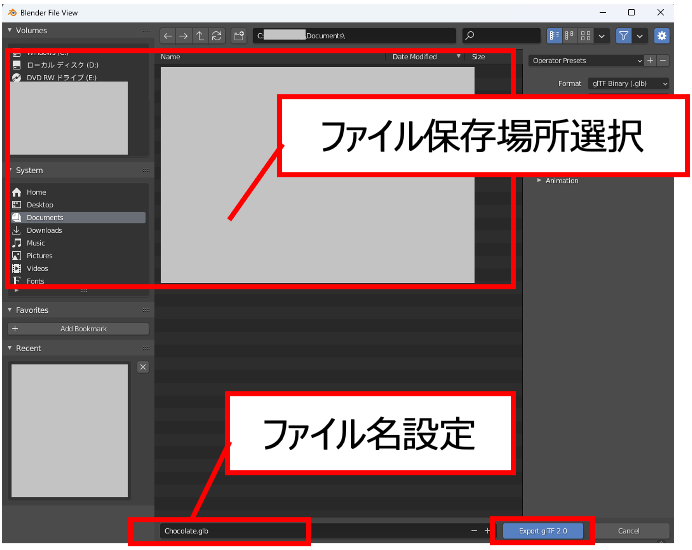Click Export glTF 2.0 button
692x550 pixels.
coord(543,531)
